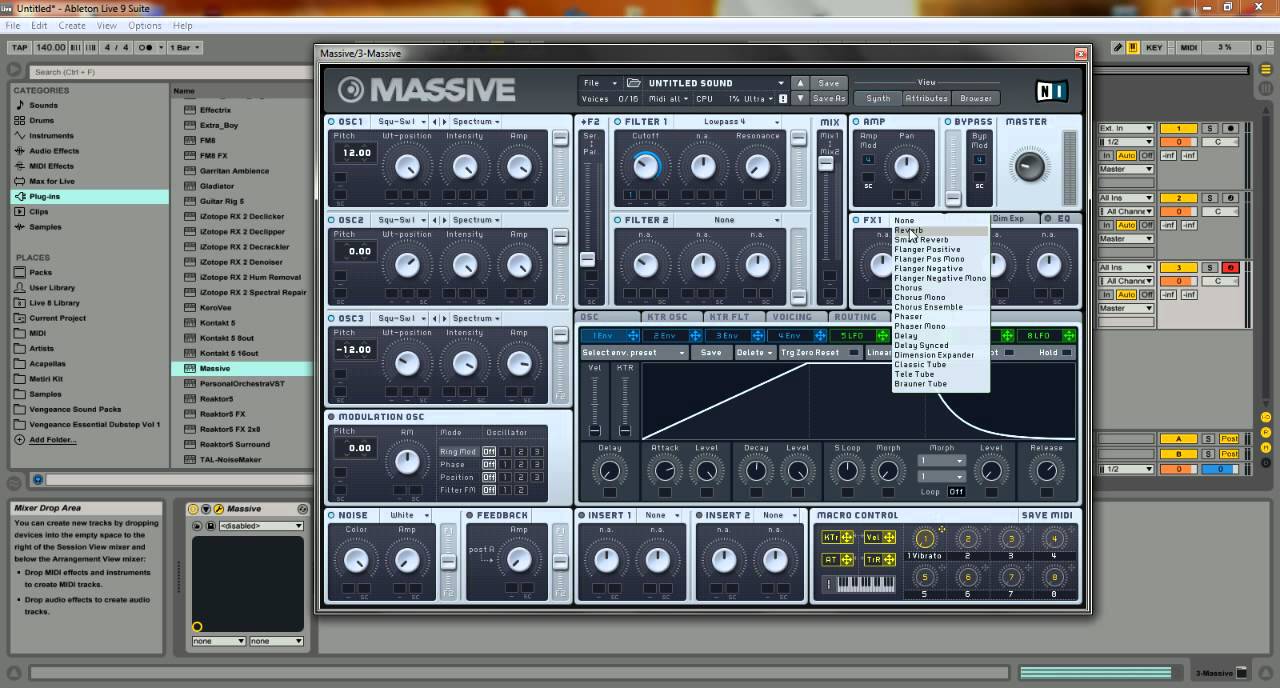This screenshot has height=688, width=1280.
Task: Click the 4Env modulation drag handle
Action: (x=819, y=336)
